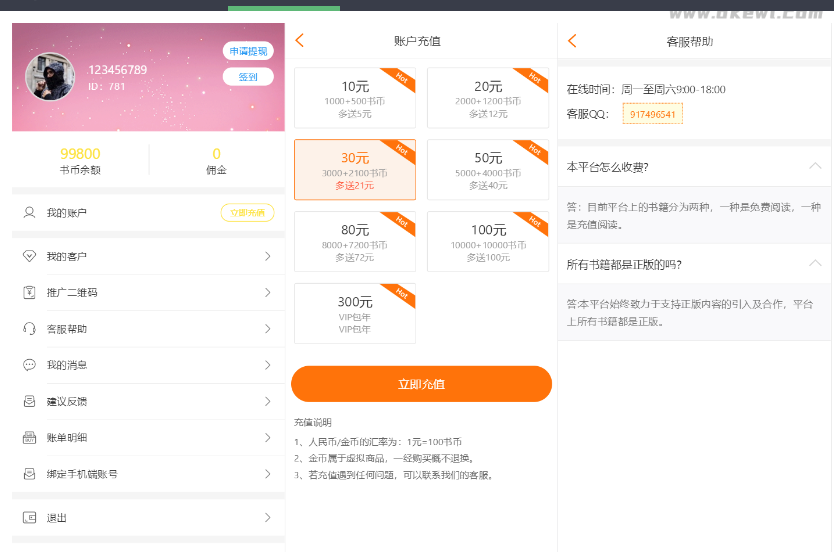The image size is (834, 552).
Task: Select the 退出 logout entry
Action: point(148,517)
